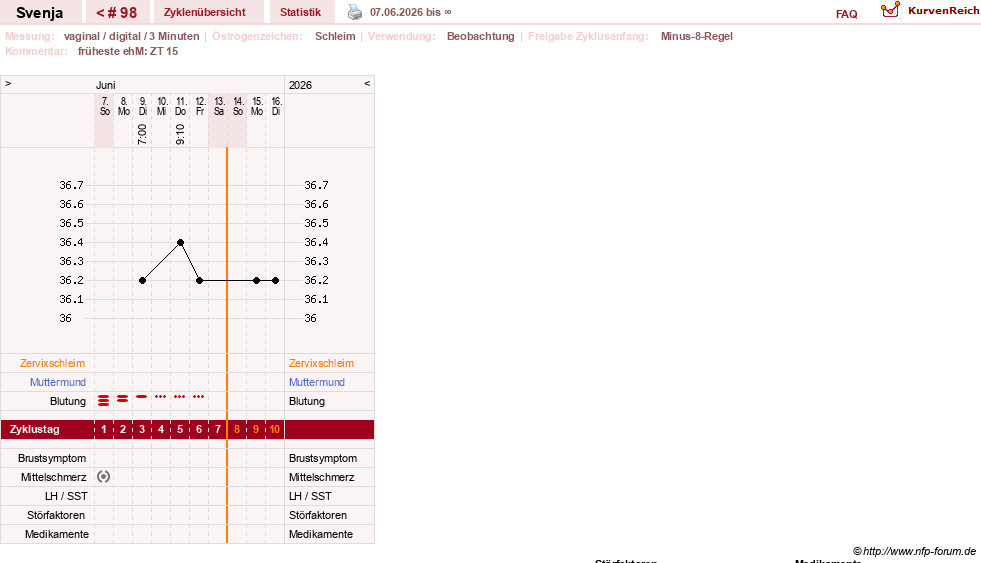Click the left Muttermund label
Image resolution: width=981 pixels, height=563 pixels.
click(x=58, y=382)
